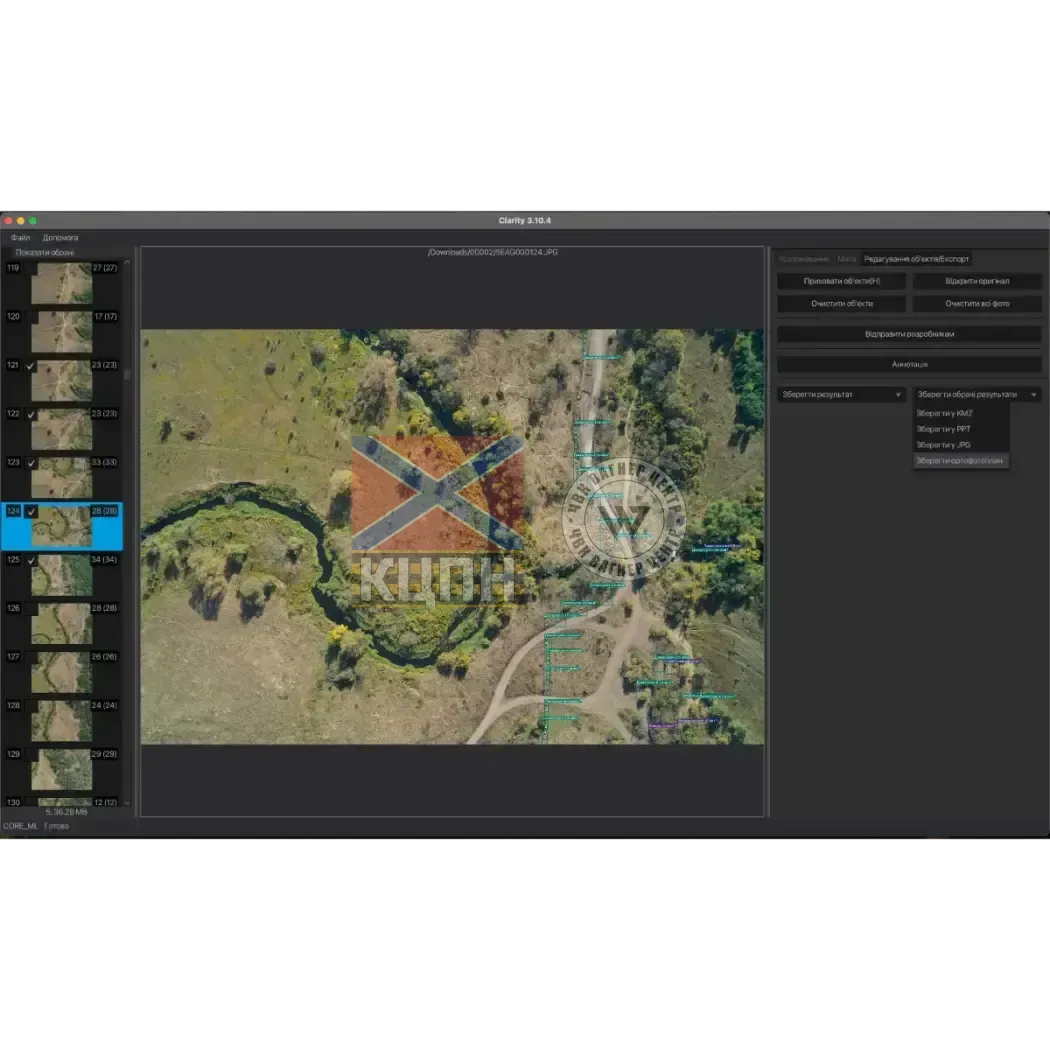Check the checkbox for image 126
The height and width of the screenshot is (1050, 1050).
click(x=31, y=608)
